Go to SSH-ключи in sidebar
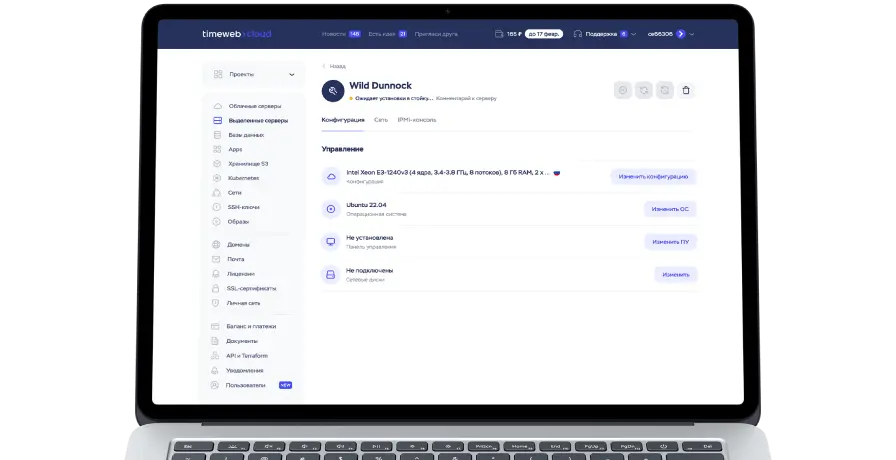 coord(243,207)
